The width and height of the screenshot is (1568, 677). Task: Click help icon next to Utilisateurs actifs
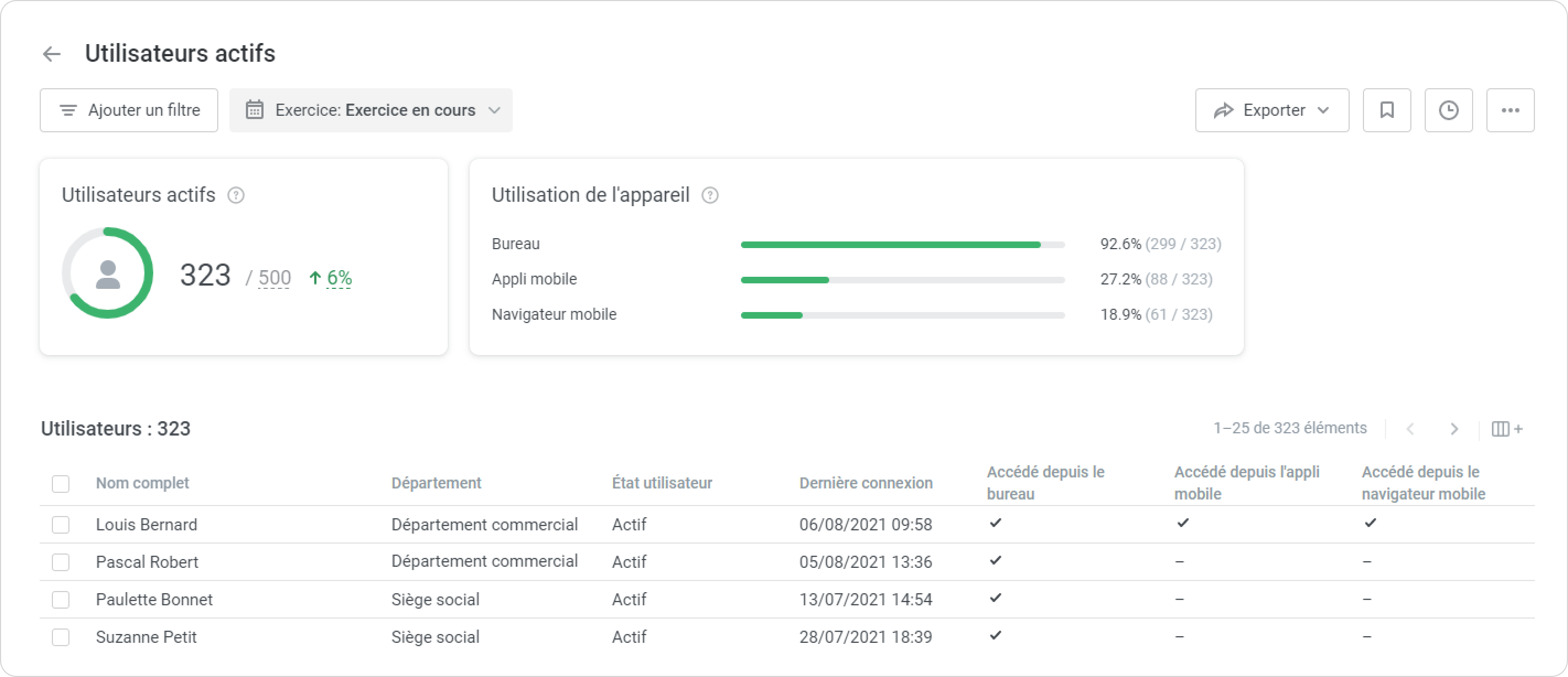click(x=235, y=195)
